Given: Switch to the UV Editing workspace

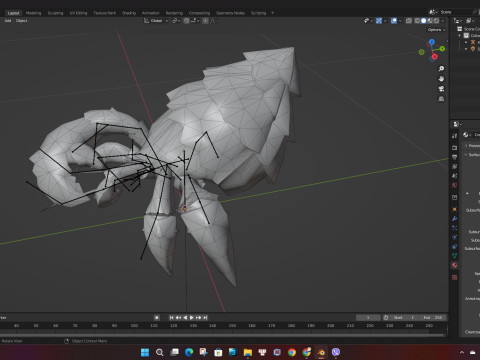Looking at the screenshot, I should 78,13.
